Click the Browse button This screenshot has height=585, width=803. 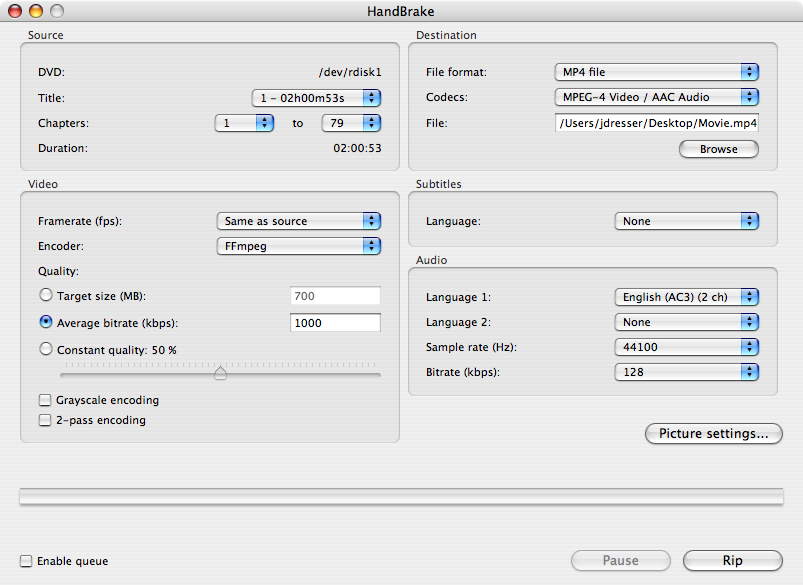click(x=718, y=149)
